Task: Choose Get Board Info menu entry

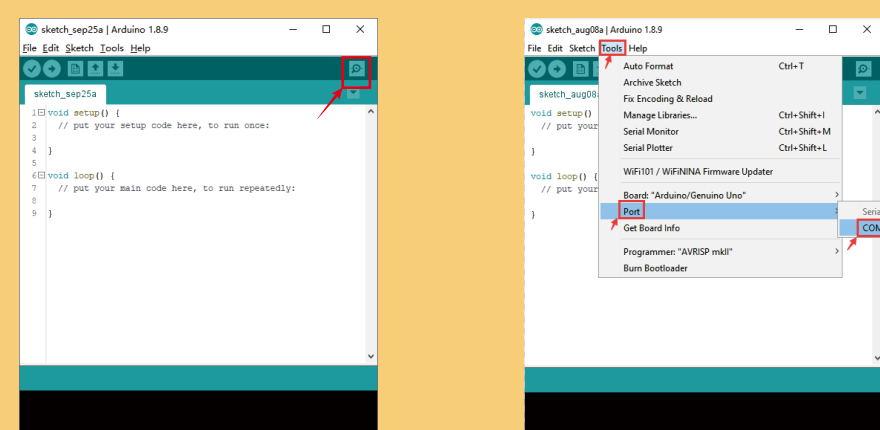Action: point(721,228)
